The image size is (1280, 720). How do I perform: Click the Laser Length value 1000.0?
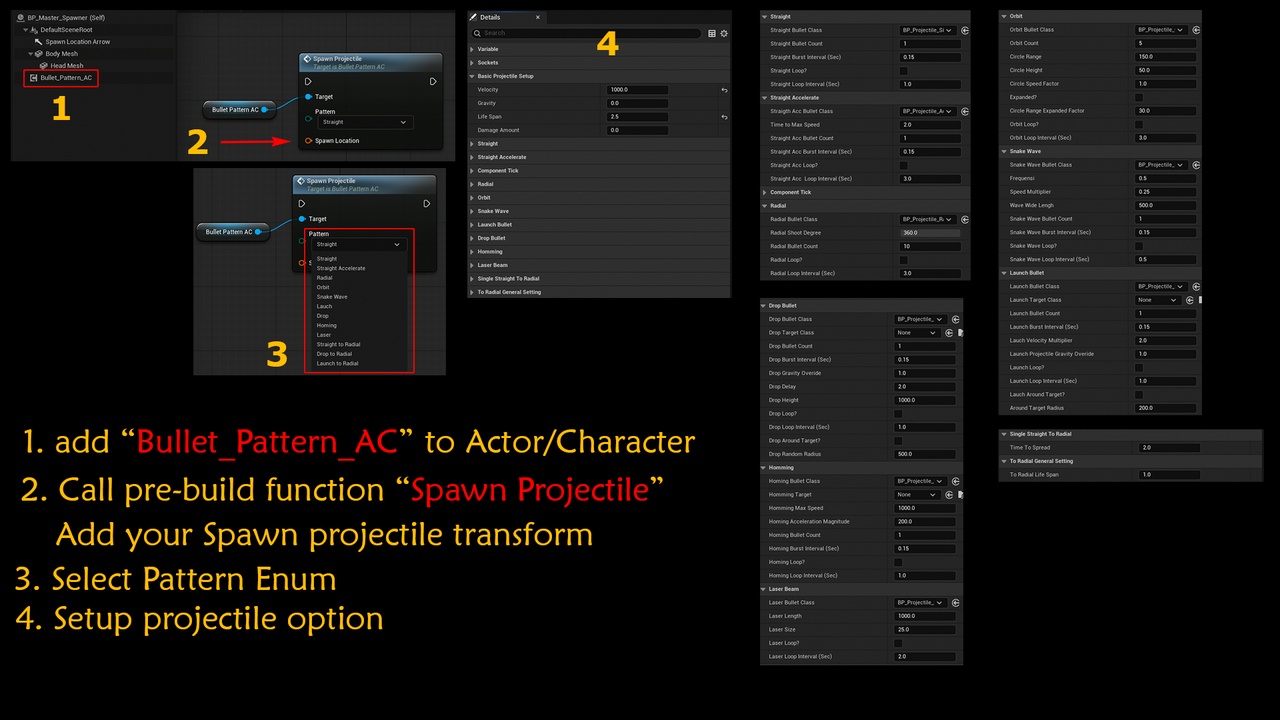tap(924, 616)
